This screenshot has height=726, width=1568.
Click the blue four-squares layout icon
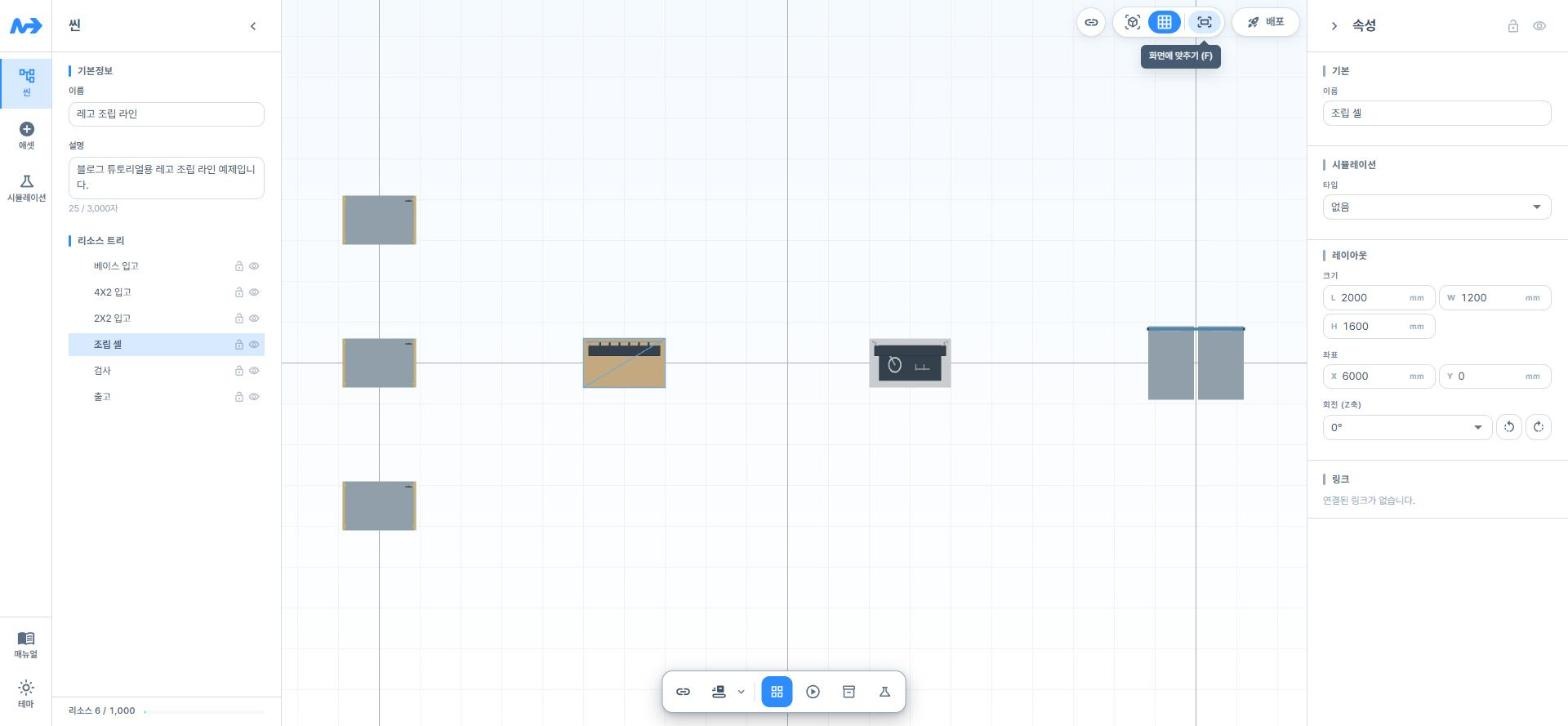point(777,692)
